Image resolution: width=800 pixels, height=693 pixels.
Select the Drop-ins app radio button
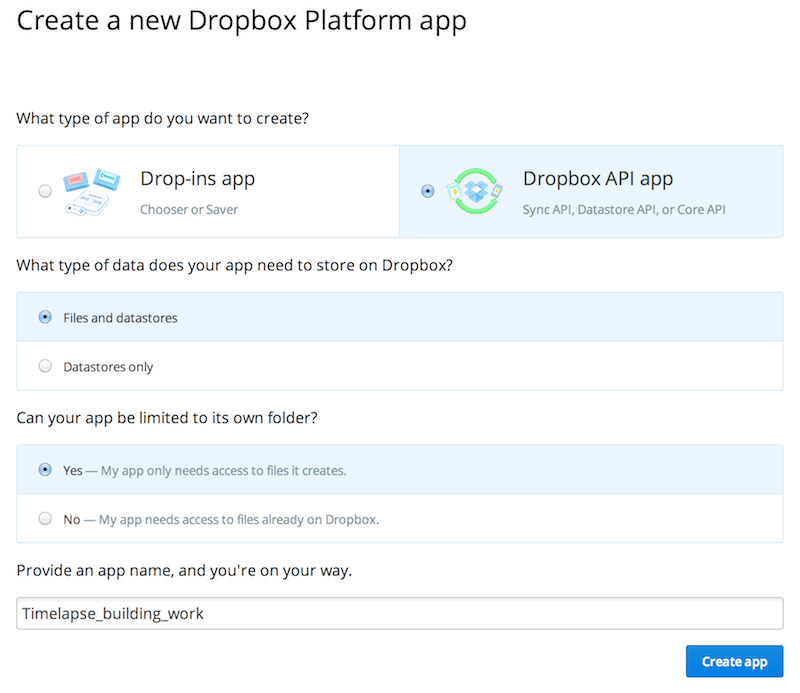click(45, 191)
